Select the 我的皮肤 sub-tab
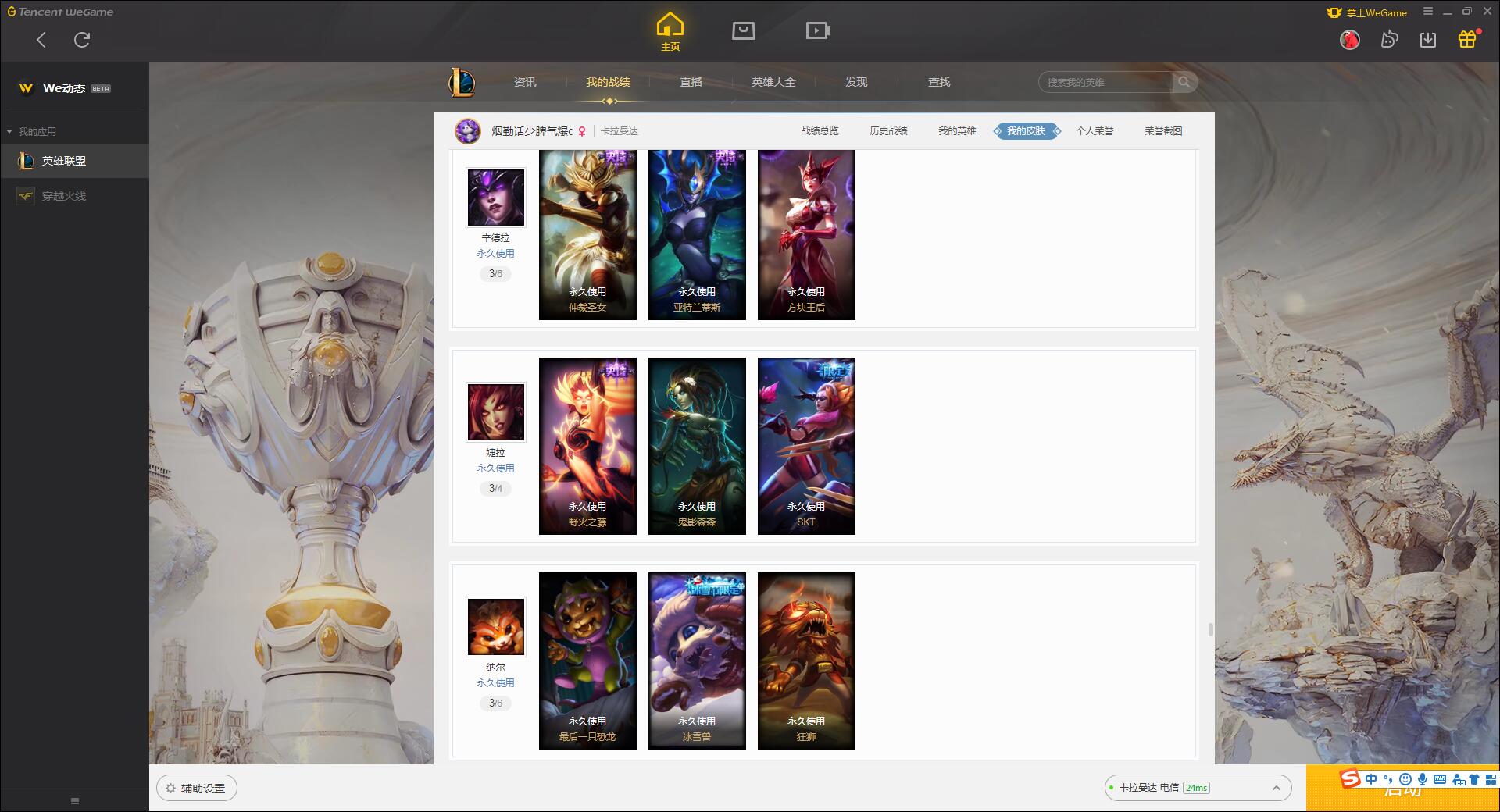 point(1027,131)
